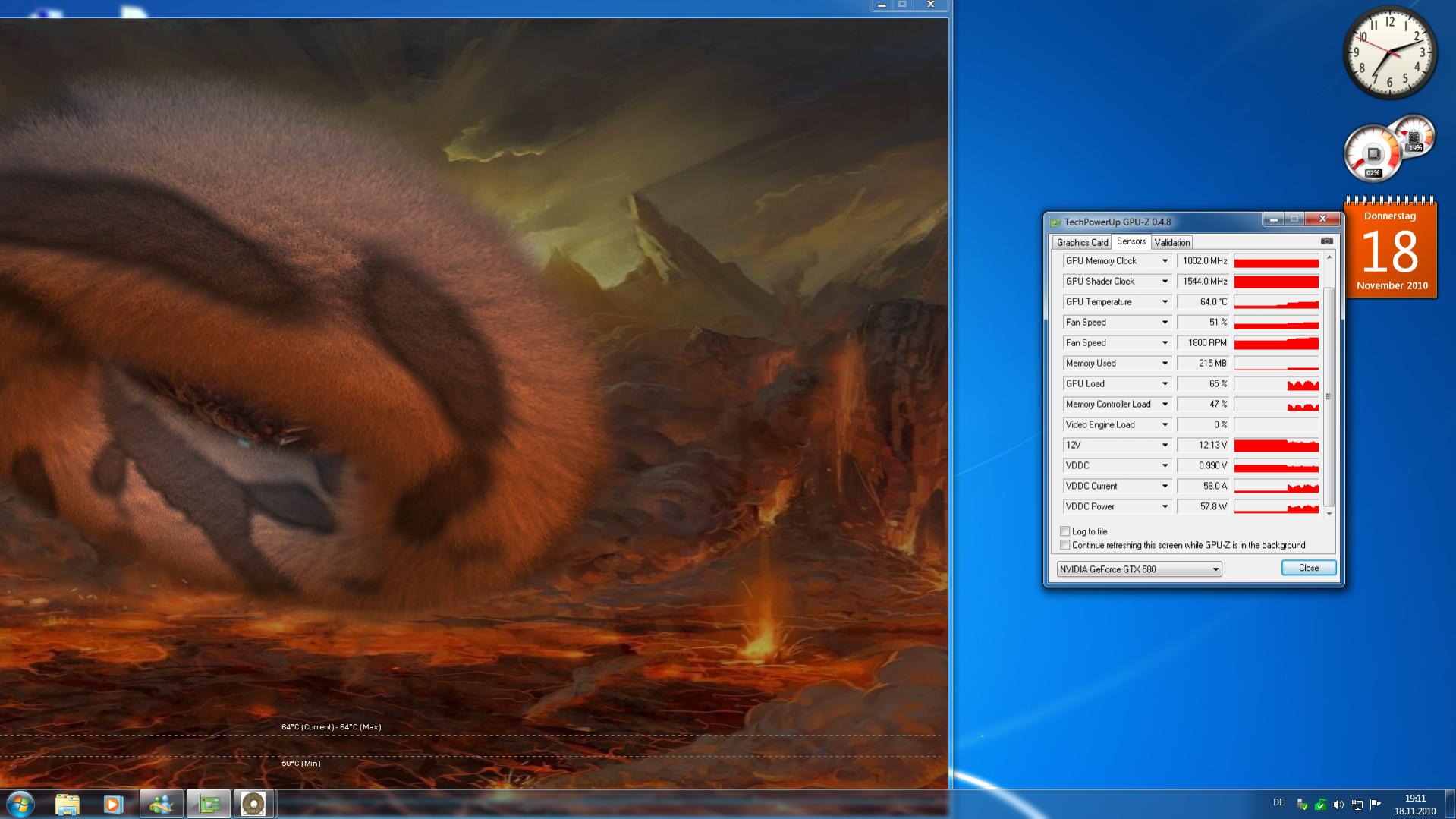Minimize the GPU-Z window

point(1273,219)
